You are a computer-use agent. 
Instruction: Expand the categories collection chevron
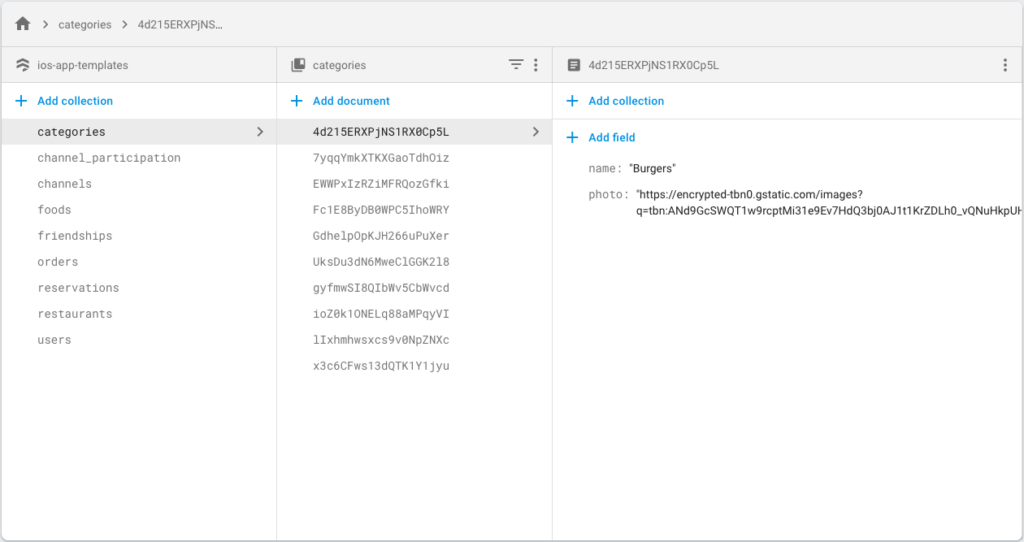261,132
